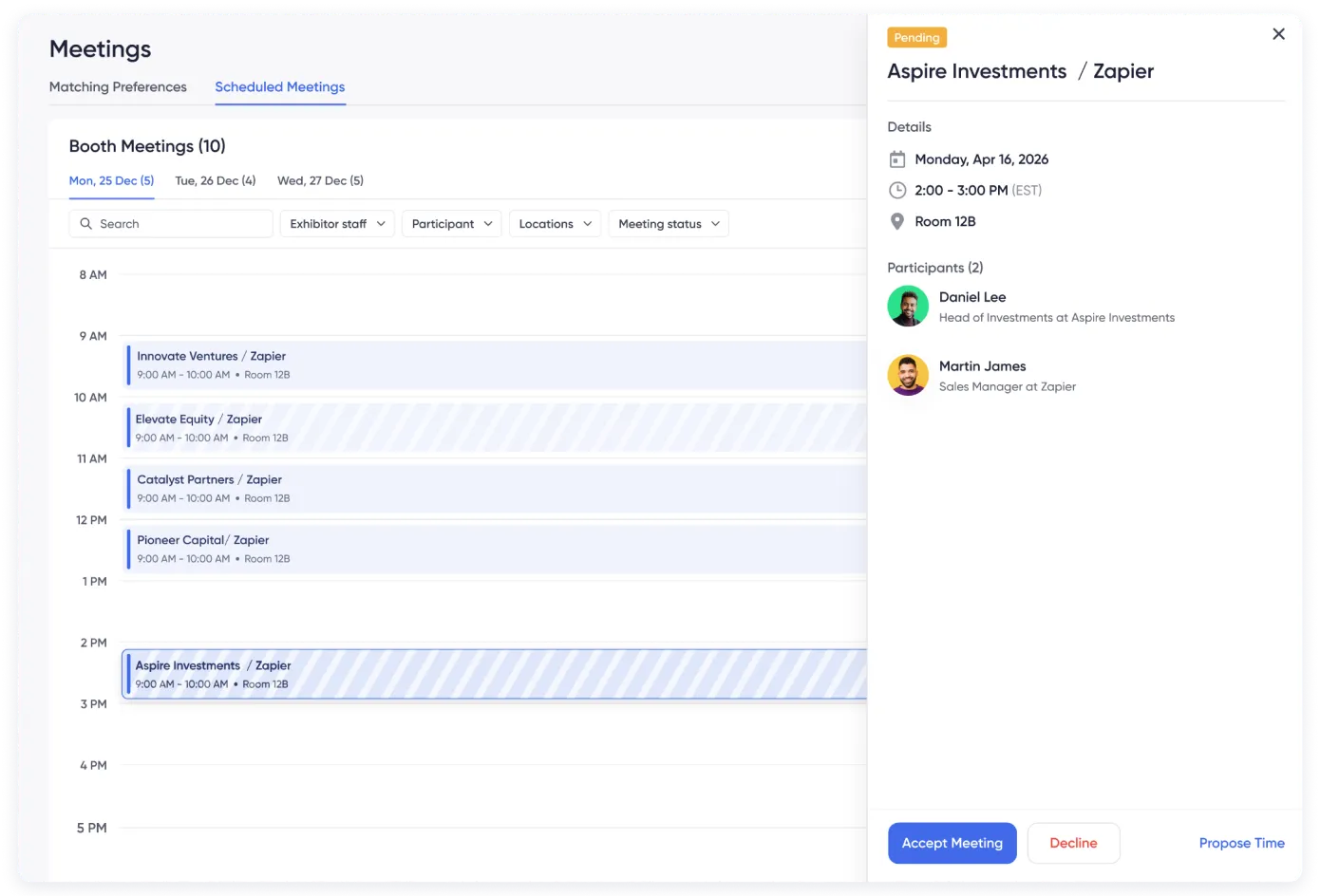The image size is (1320, 896).
Task: Select the Scheduled Meetings tab
Action: pyautogui.click(x=280, y=87)
